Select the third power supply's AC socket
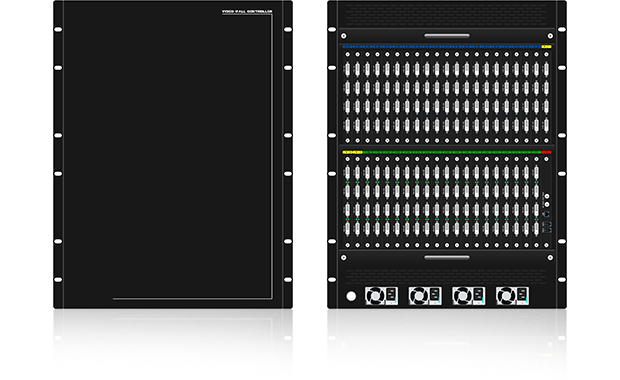This screenshot has height=380, width=620. click(x=478, y=295)
